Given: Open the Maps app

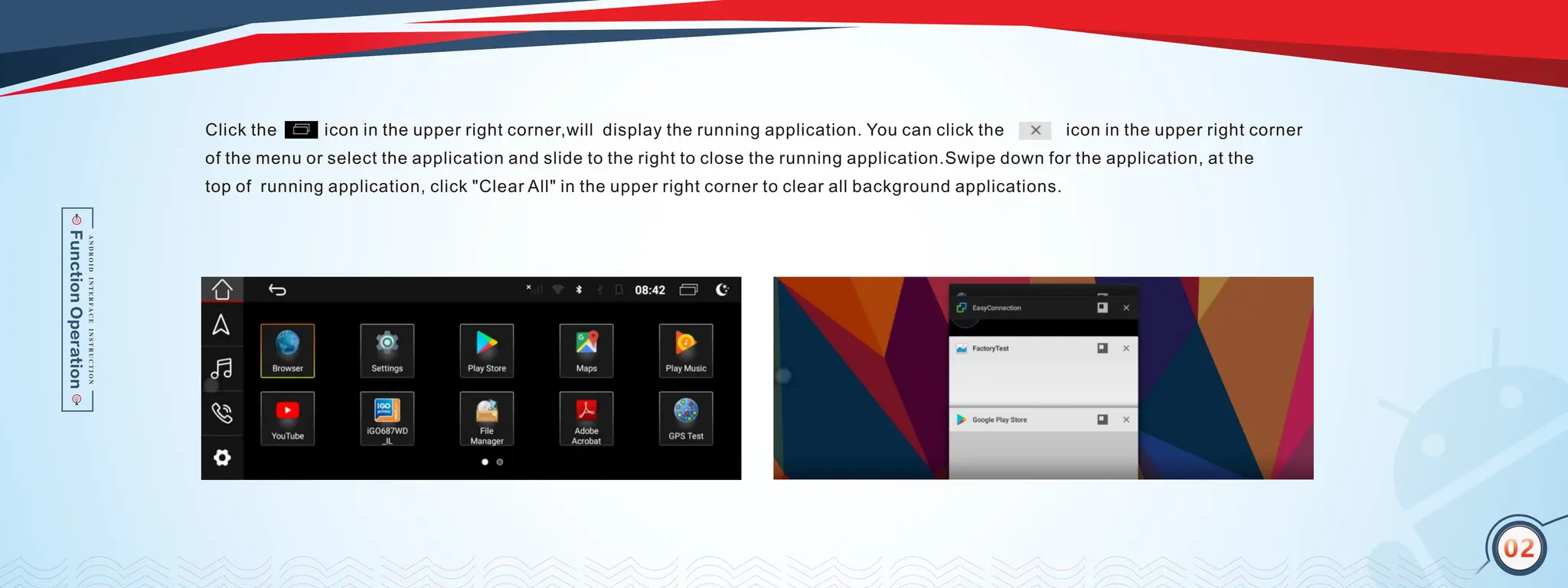Looking at the screenshot, I should click(586, 351).
